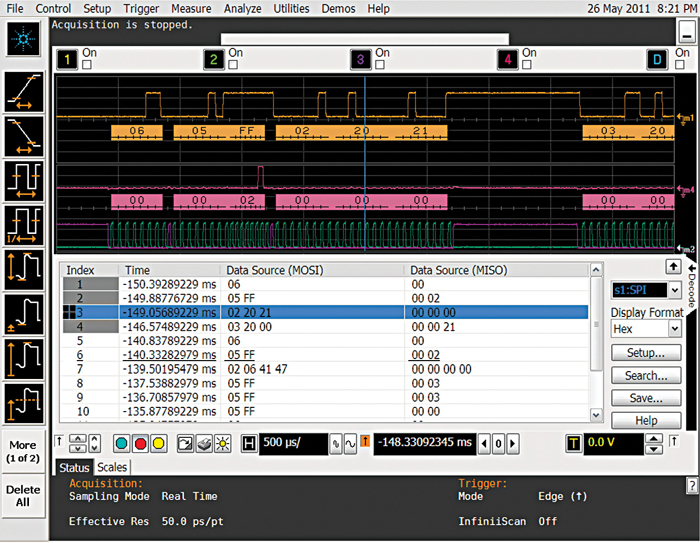Click the channel 1 button
The image size is (700, 543).
coord(67,59)
